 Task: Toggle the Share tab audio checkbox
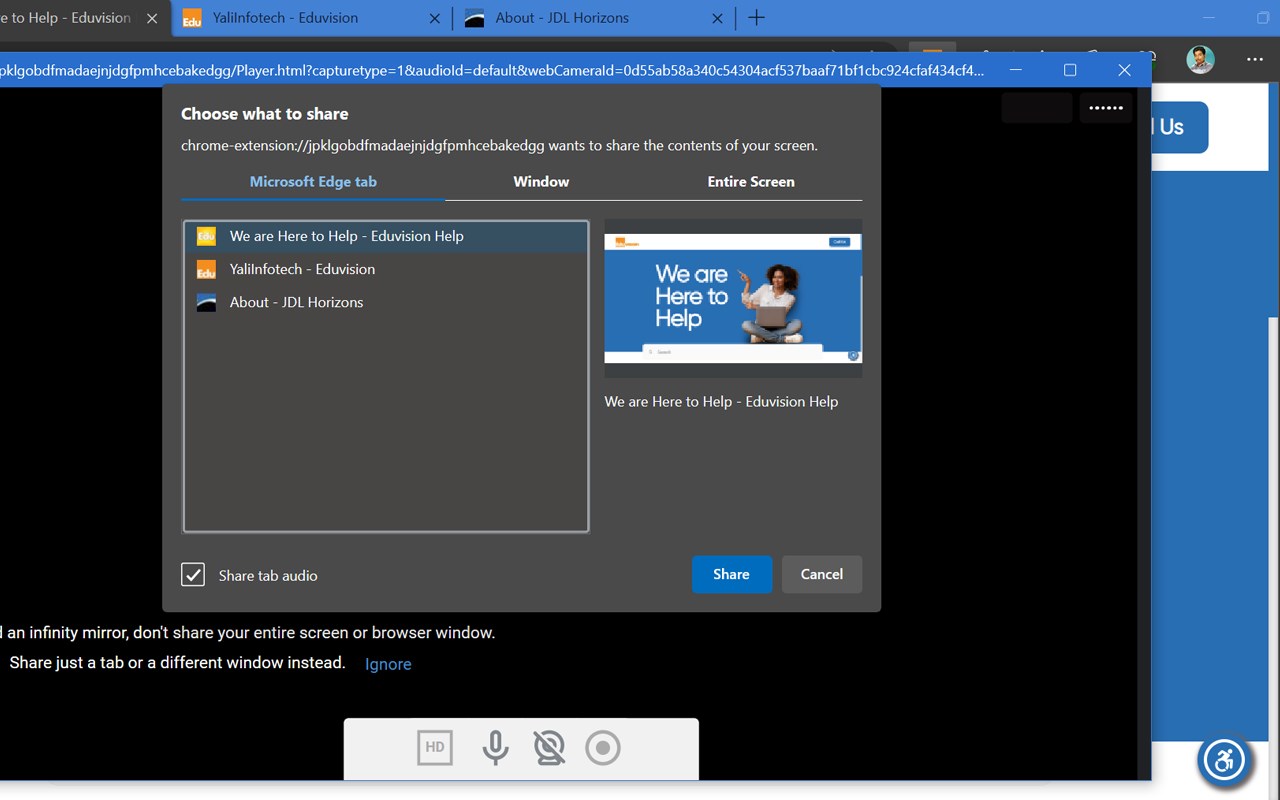[x=193, y=574]
